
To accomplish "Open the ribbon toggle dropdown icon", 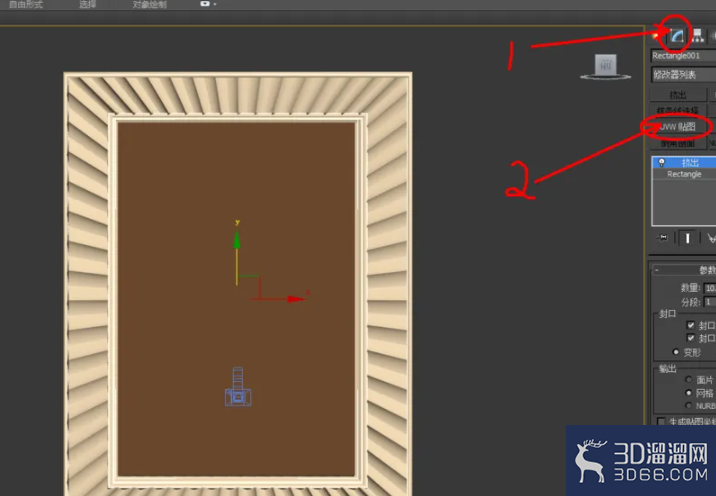I will 208,4.
